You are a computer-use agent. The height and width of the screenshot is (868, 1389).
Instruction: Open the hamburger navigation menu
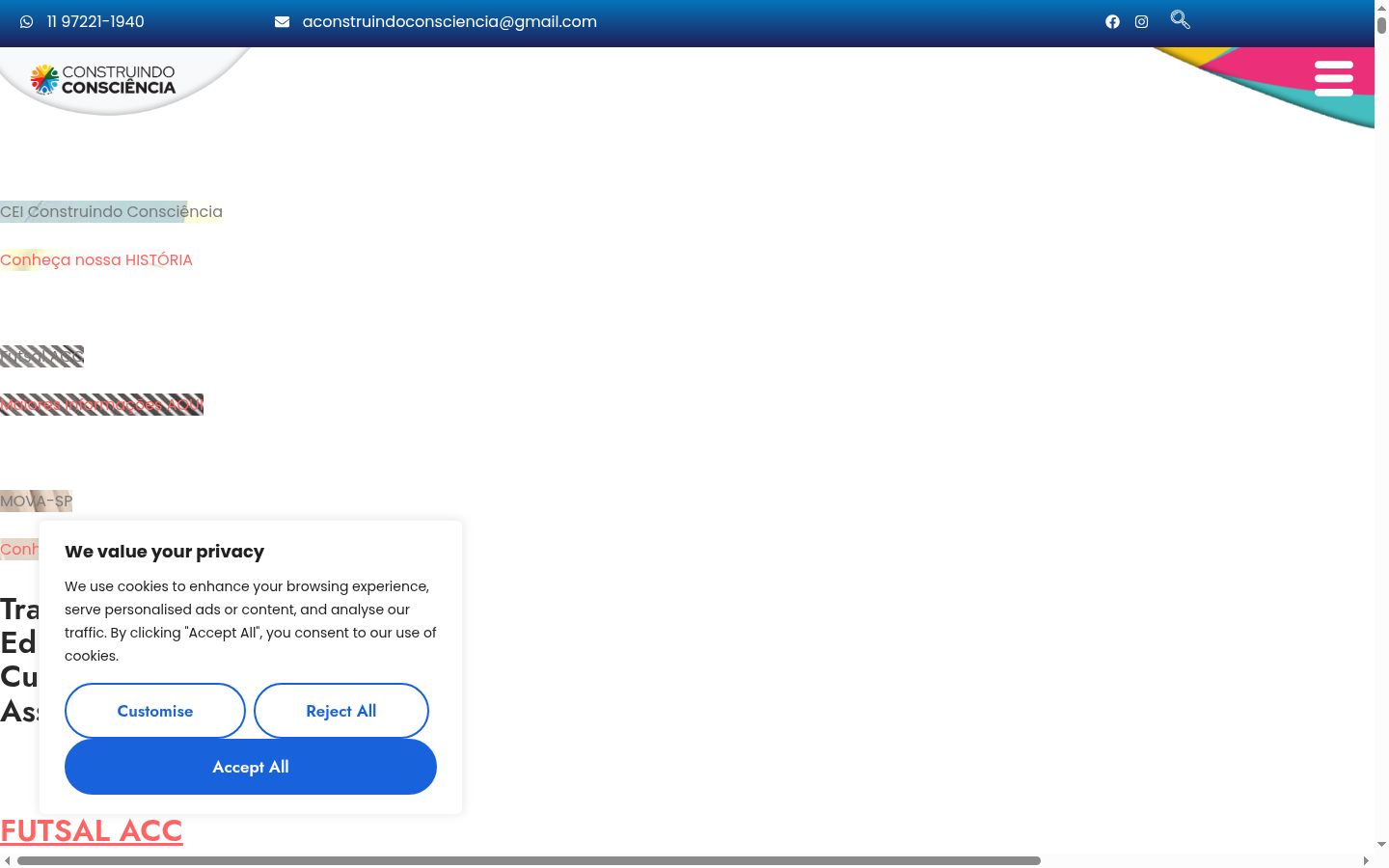1334,78
